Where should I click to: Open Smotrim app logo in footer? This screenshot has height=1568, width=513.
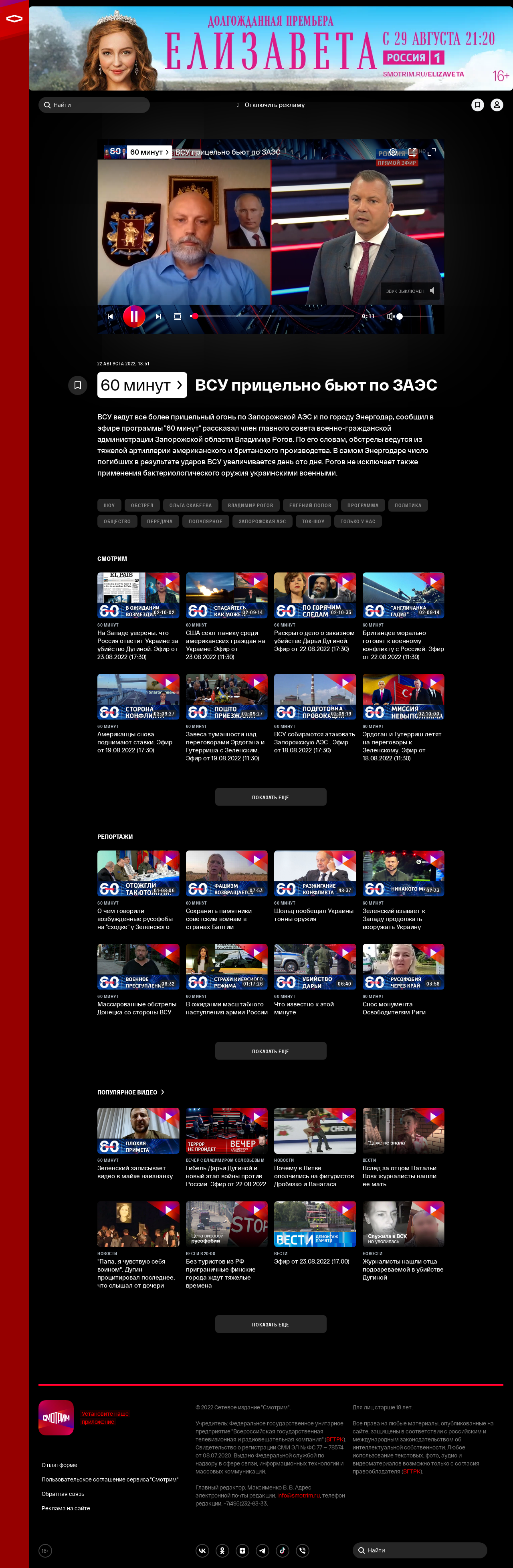[x=56, y=1418]
